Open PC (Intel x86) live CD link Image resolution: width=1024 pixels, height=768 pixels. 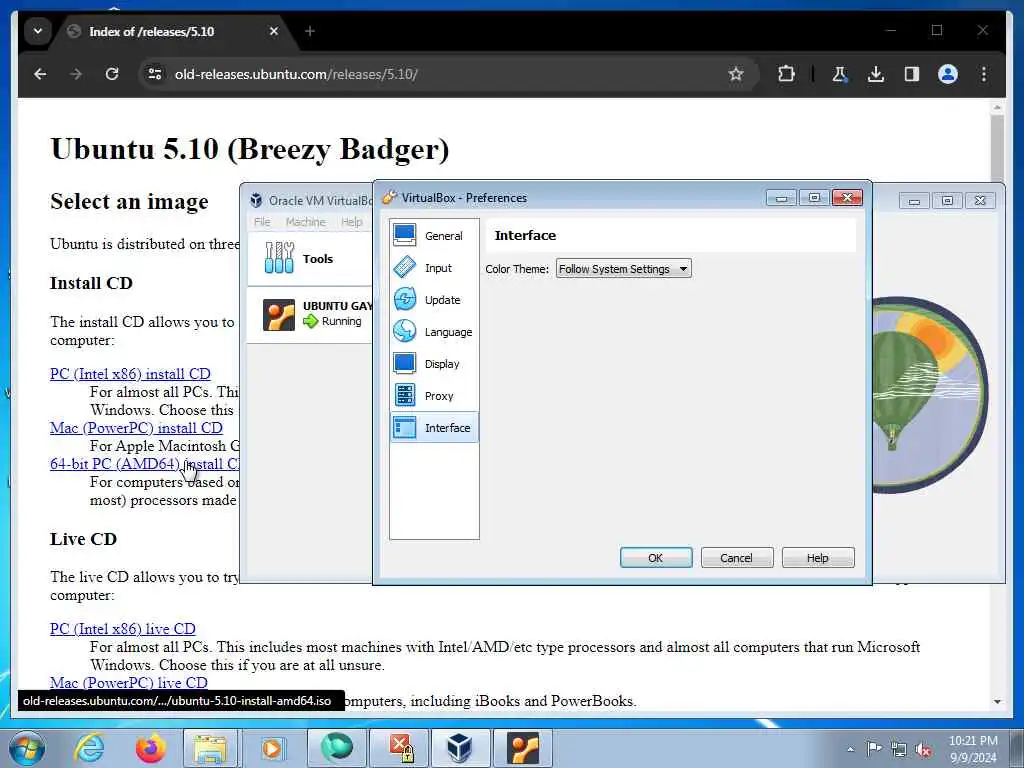[123, 629]
